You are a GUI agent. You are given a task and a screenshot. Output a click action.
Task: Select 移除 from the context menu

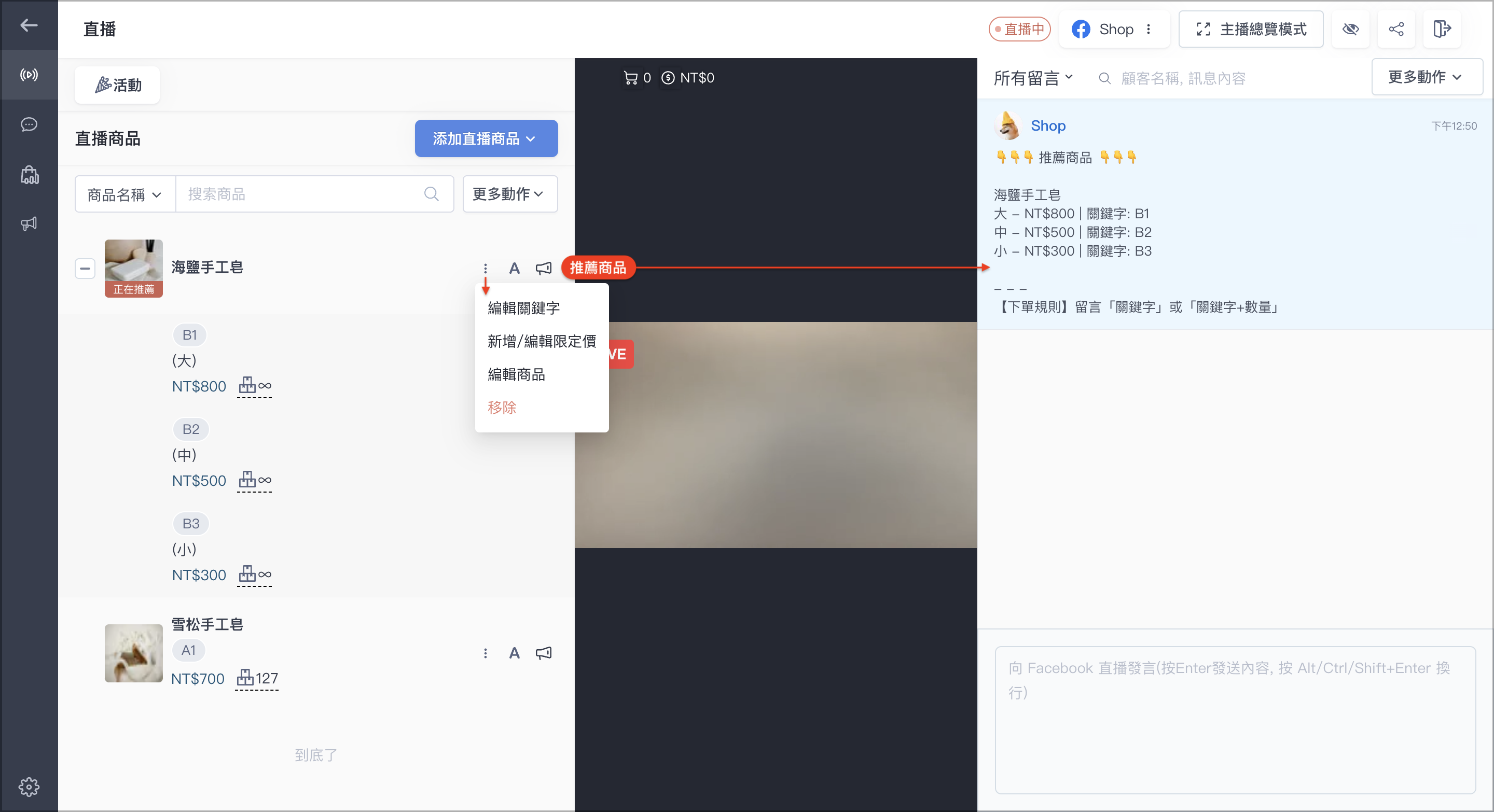[502, 408]
